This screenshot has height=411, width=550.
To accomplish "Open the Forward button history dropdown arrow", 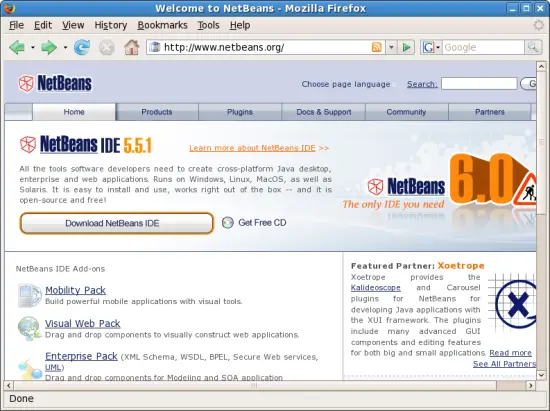I will [65, 47].
